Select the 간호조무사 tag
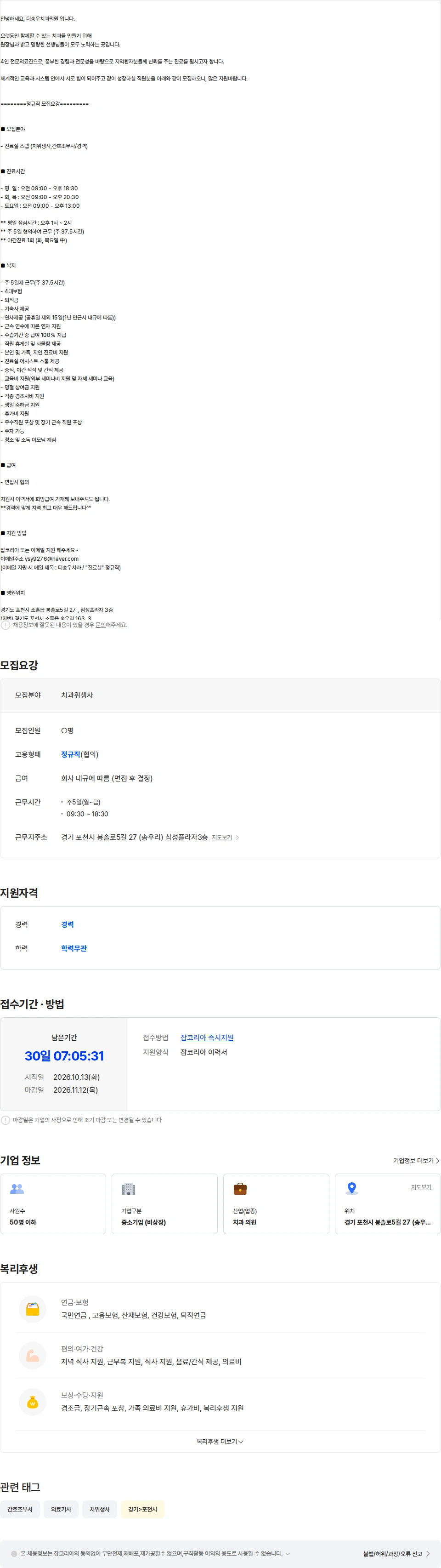441x1568 pixels. [20, 1509]
